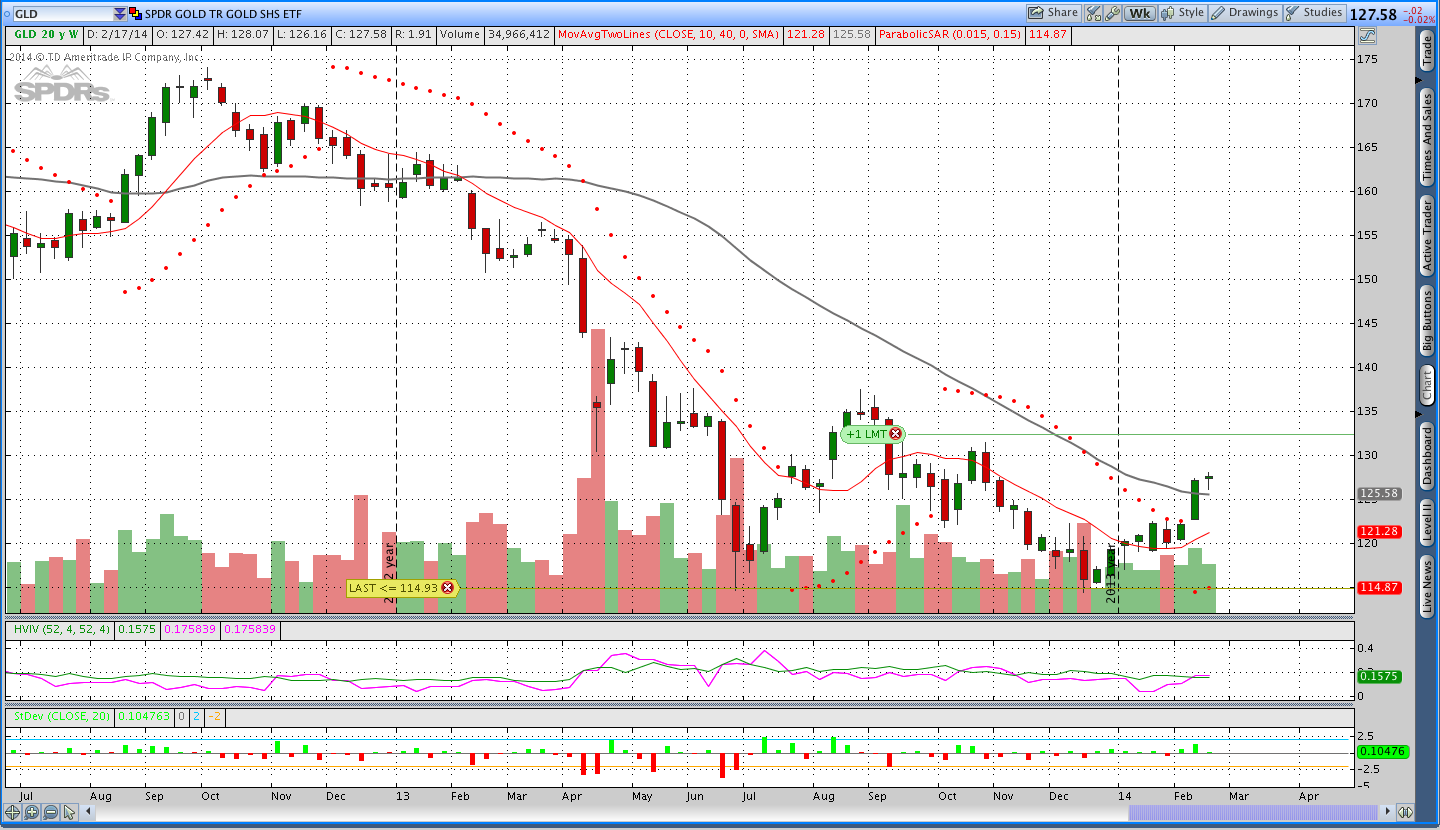Image resolution: width=1440 pixels, height=830 pixels.
Task: Click the small circle left of symbol box
Action: coord(7,14)
